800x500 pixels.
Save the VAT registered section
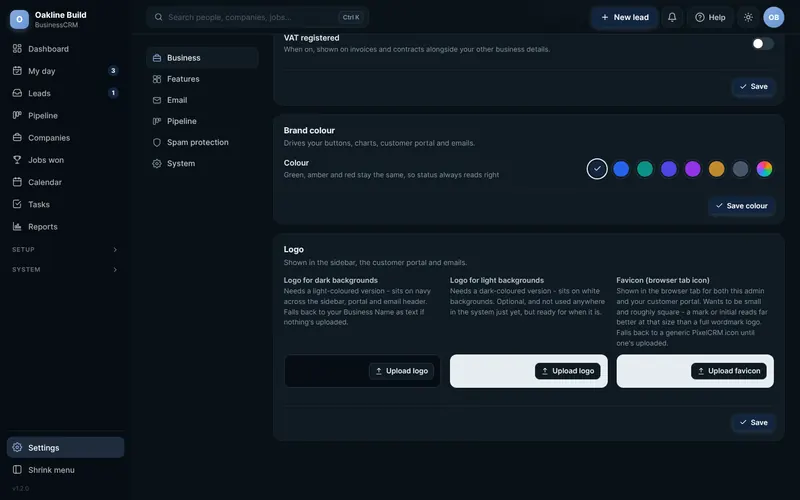coord(754,87)
